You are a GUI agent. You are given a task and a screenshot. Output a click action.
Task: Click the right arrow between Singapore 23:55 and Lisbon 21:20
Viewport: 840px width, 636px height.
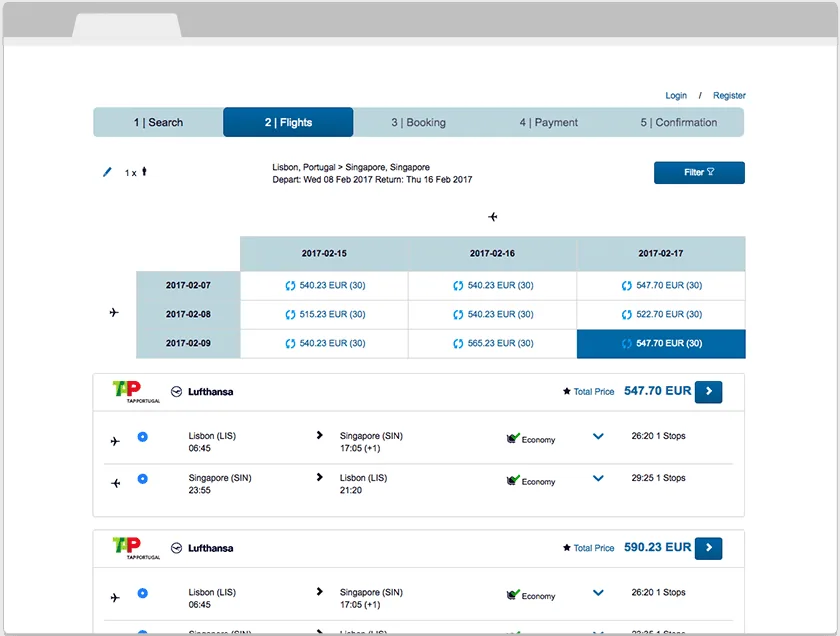(319, 477)
